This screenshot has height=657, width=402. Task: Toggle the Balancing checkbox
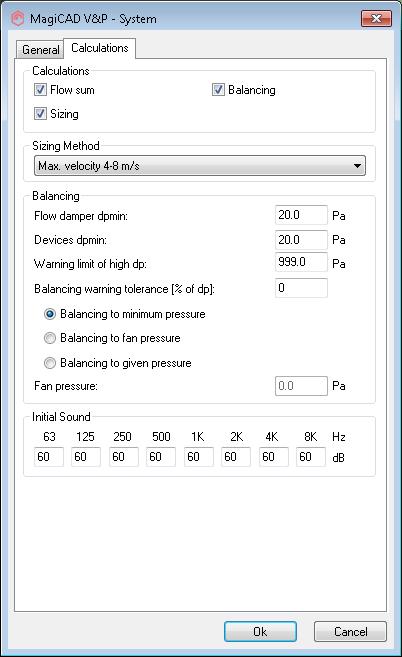218,90
